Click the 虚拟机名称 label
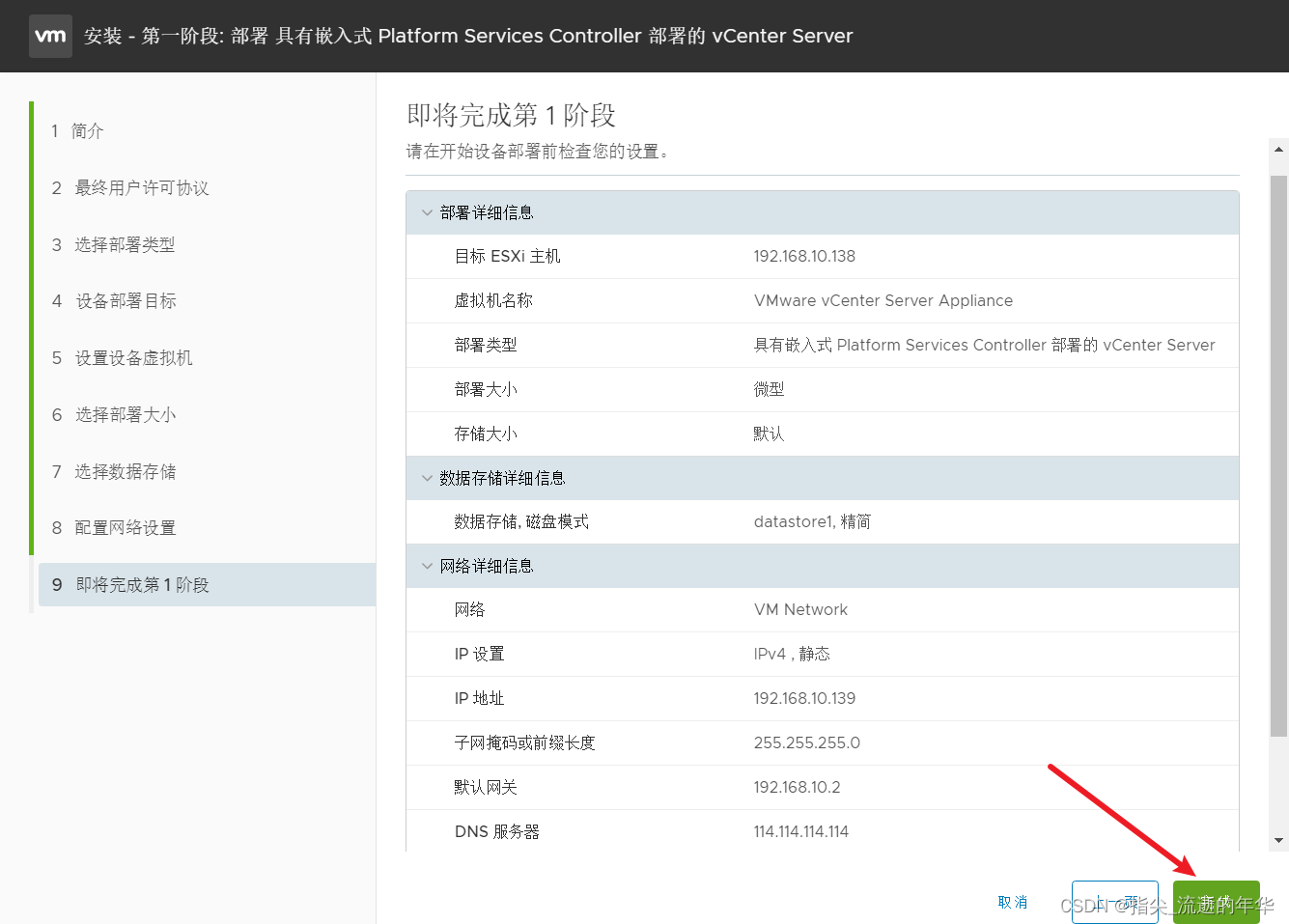The height and width of the screenshot is (924, 1289). click(493, 300)
